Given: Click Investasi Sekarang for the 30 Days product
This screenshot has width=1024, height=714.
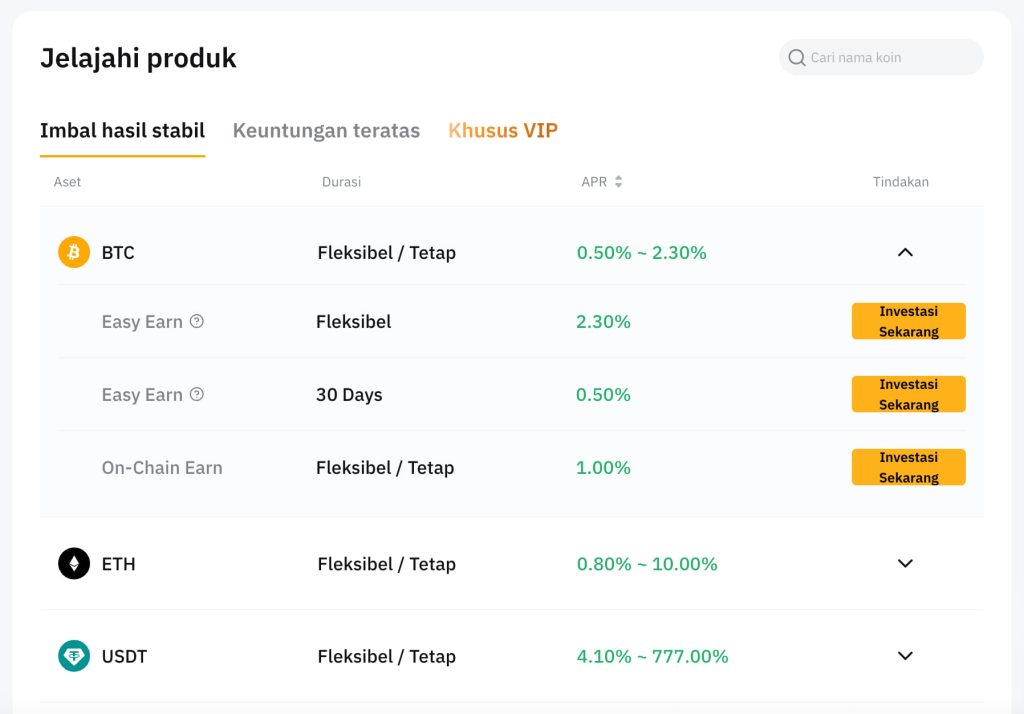Looking at the screenshot, I should click(908, 394).
